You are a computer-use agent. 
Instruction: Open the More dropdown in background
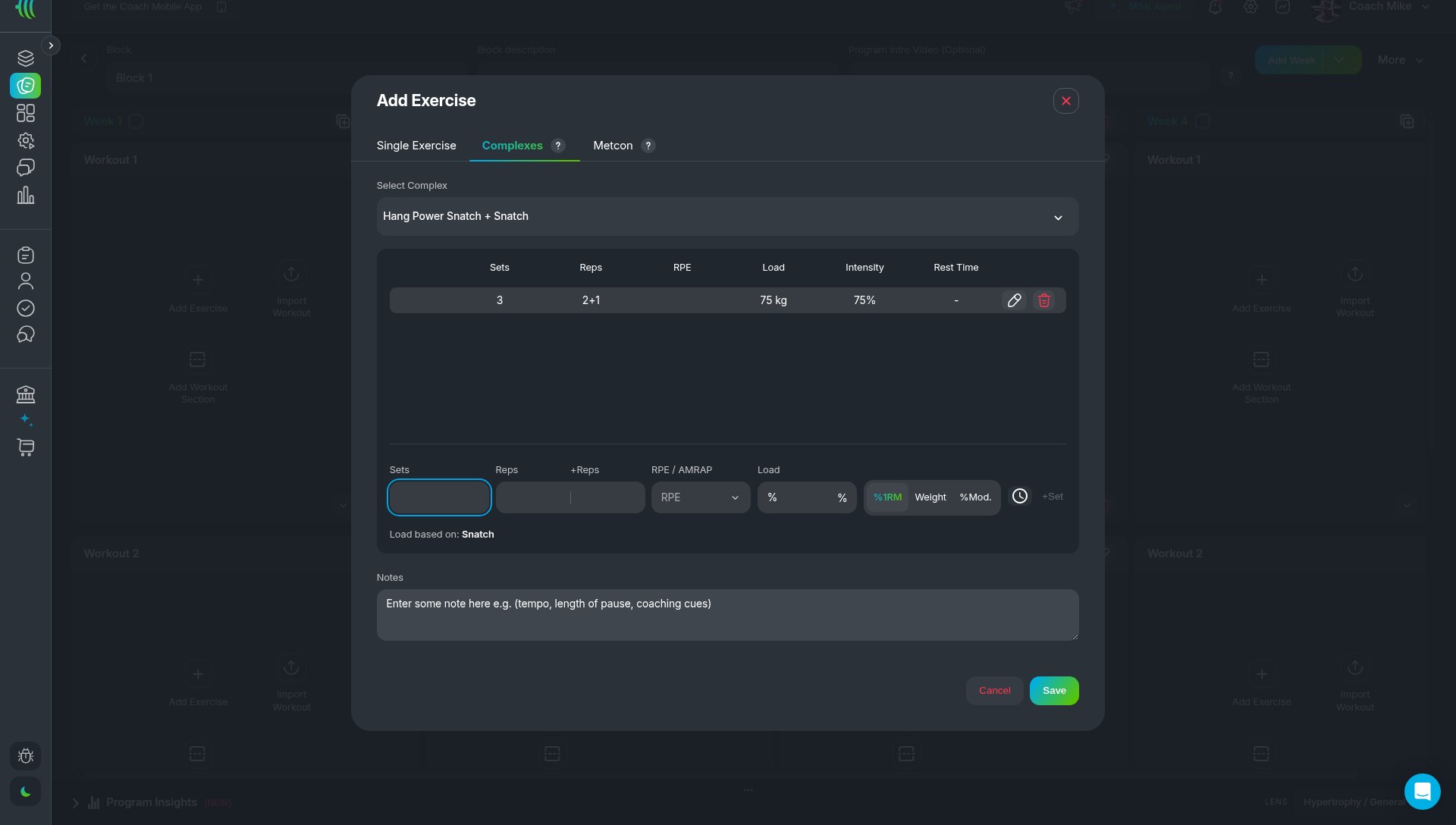point(1400,60)
